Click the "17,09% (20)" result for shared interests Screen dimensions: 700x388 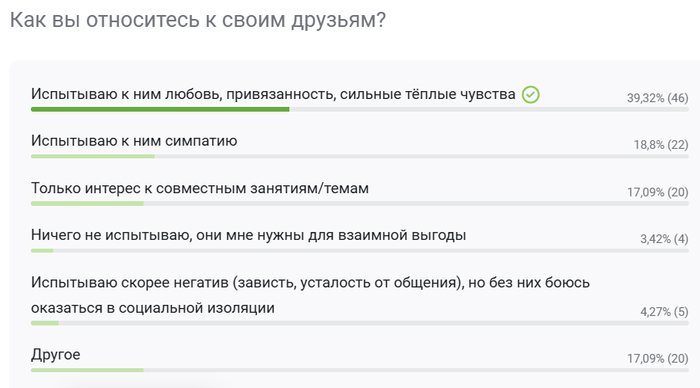[658, 192]
